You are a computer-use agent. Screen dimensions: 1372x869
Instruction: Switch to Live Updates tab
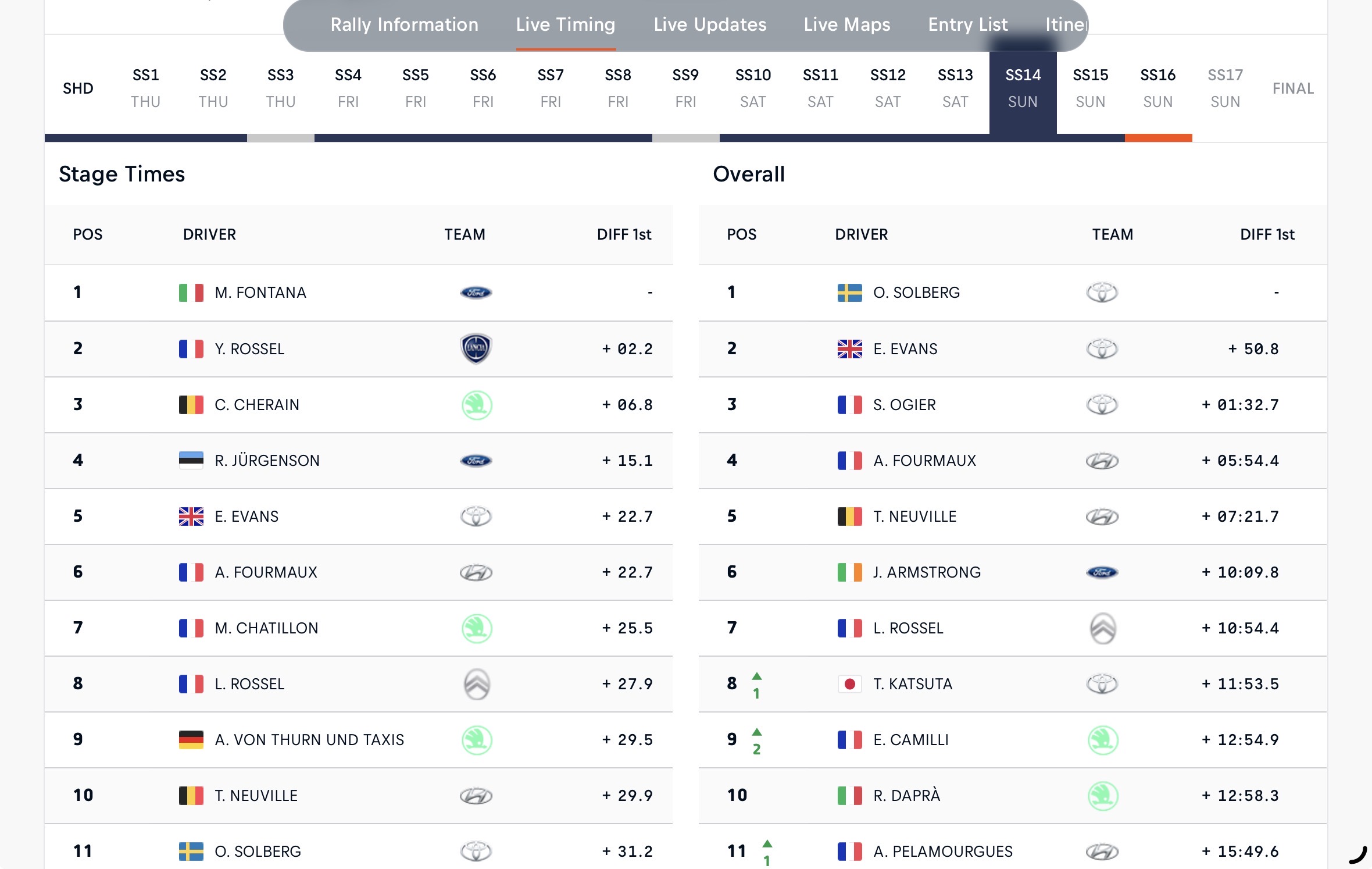[x=709, y=24]
